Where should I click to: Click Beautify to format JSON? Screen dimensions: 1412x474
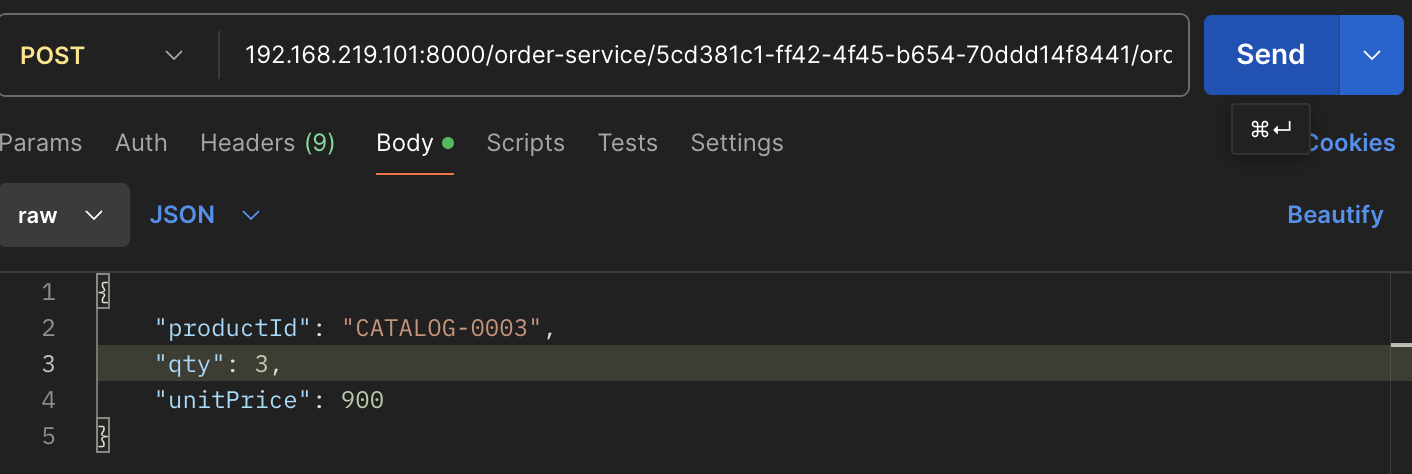click(1335, 215)
